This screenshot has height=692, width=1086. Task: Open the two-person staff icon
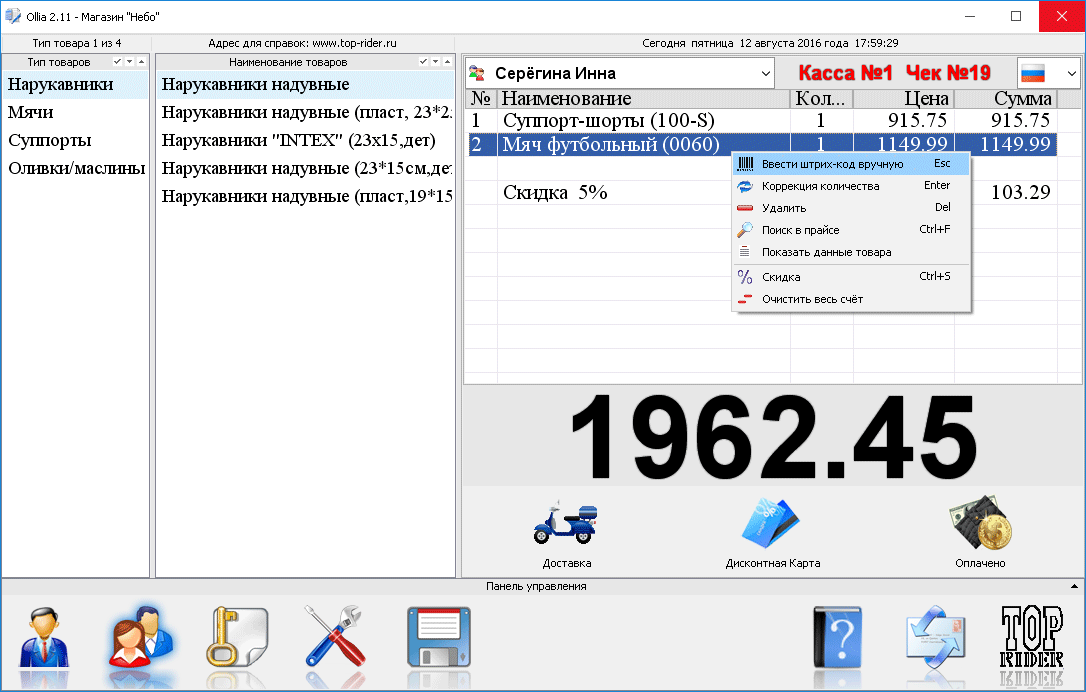[141, 637]
